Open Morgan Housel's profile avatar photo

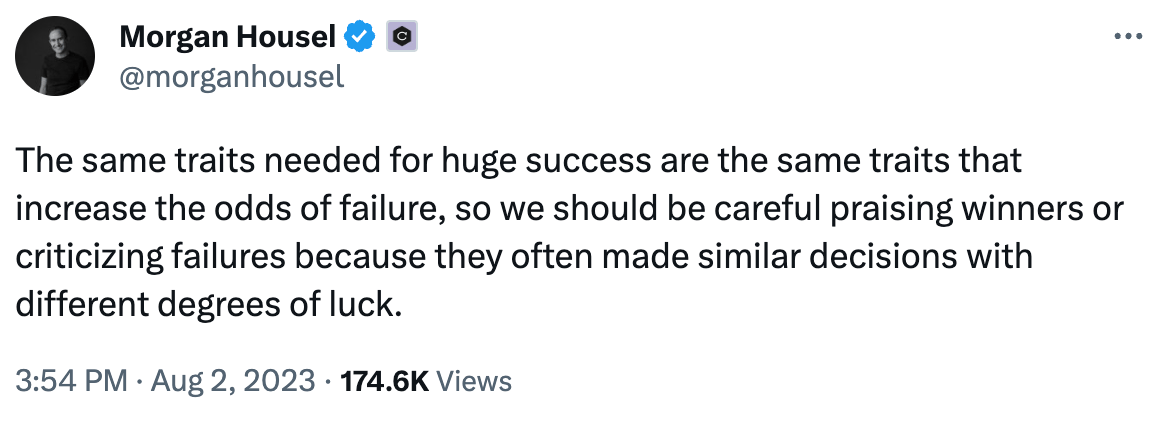click(x=55, y=56)
